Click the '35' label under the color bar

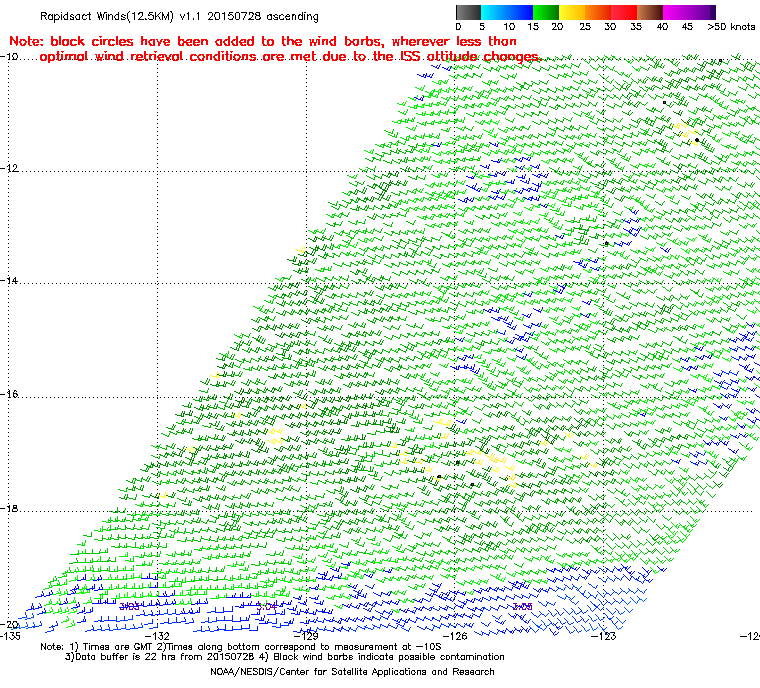coord(636,27)
